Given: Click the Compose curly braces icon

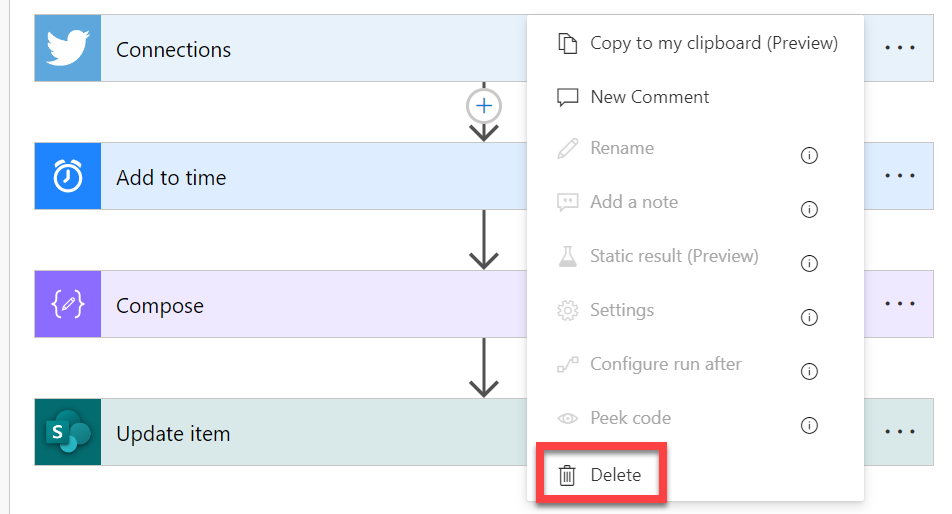Looking at the screenshot, I should (x=68, y=305).
